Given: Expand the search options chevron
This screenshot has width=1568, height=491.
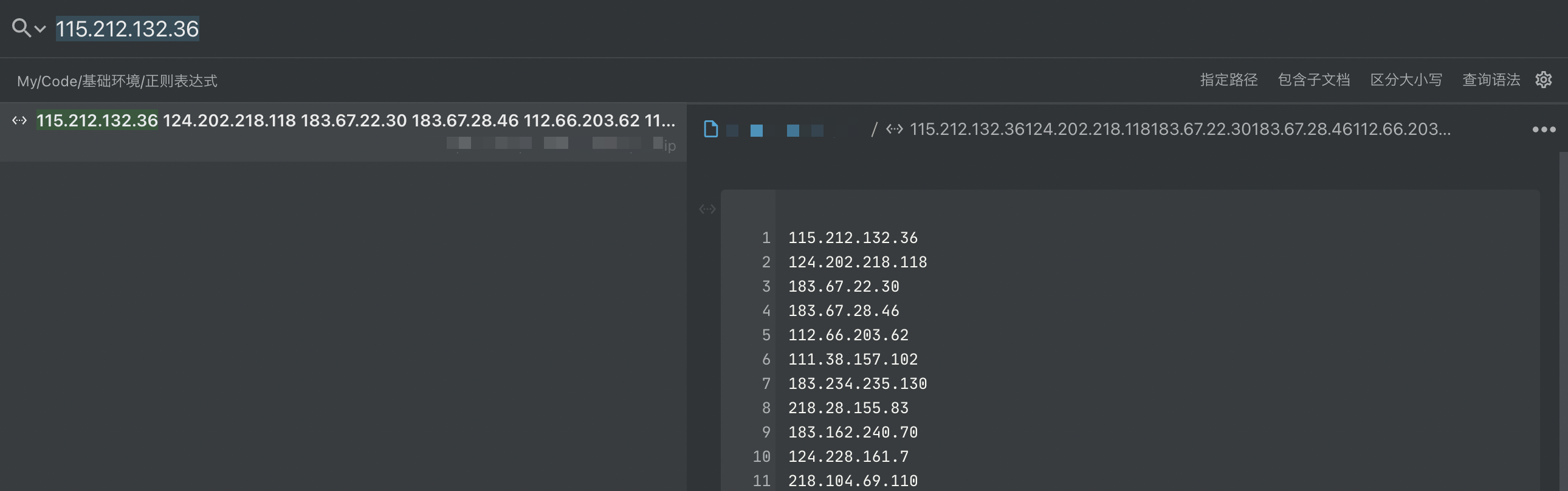Looking at the screenshot, I should coord(40,29).
